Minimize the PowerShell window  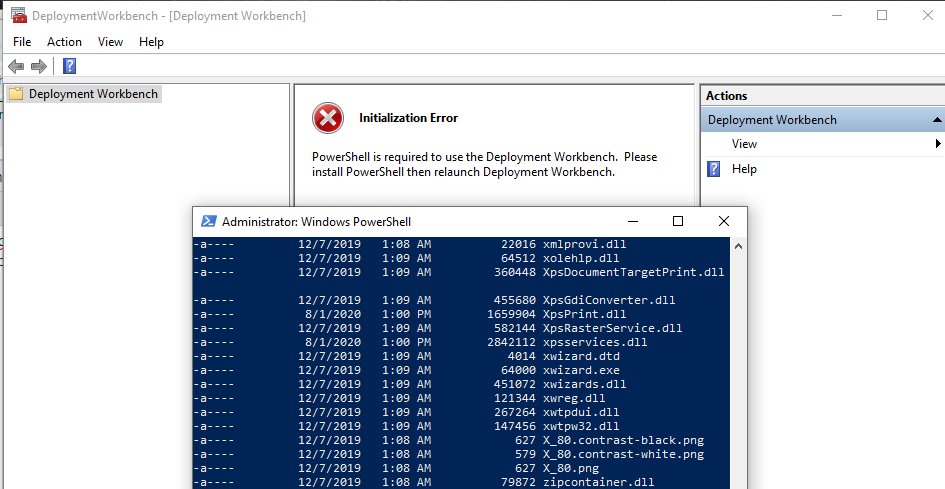[633, 221]
